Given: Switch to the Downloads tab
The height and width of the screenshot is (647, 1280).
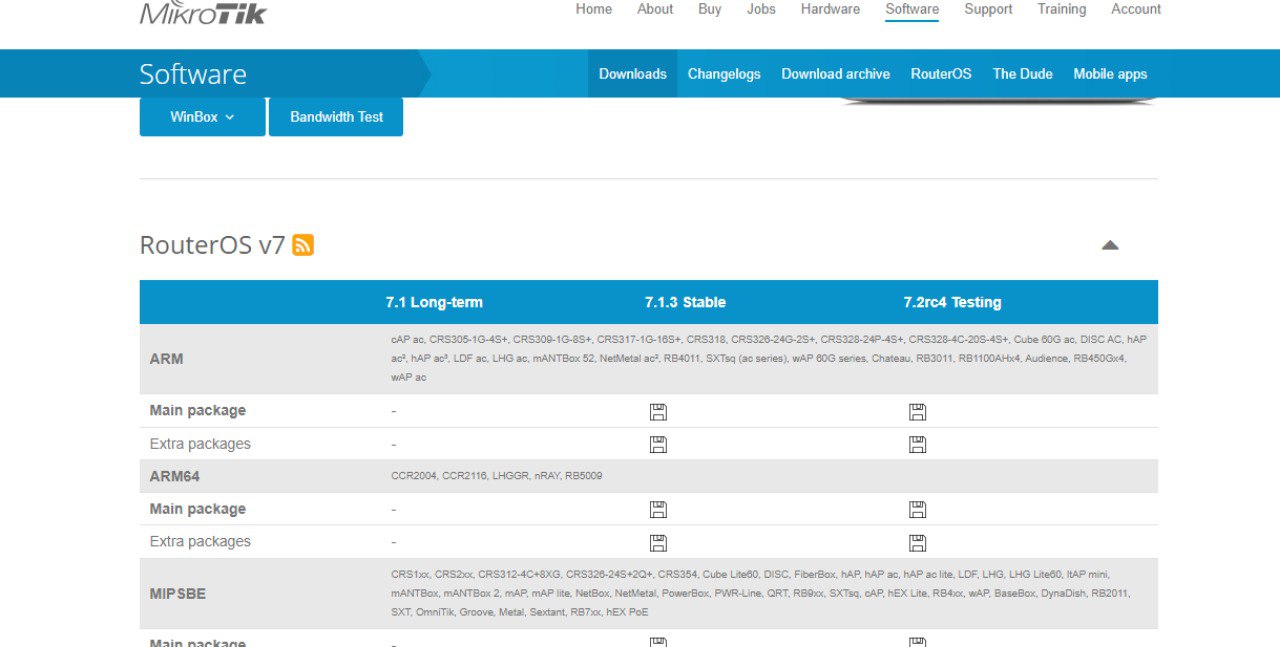Looking at the screenshot, I should click(x=633, y=74).
